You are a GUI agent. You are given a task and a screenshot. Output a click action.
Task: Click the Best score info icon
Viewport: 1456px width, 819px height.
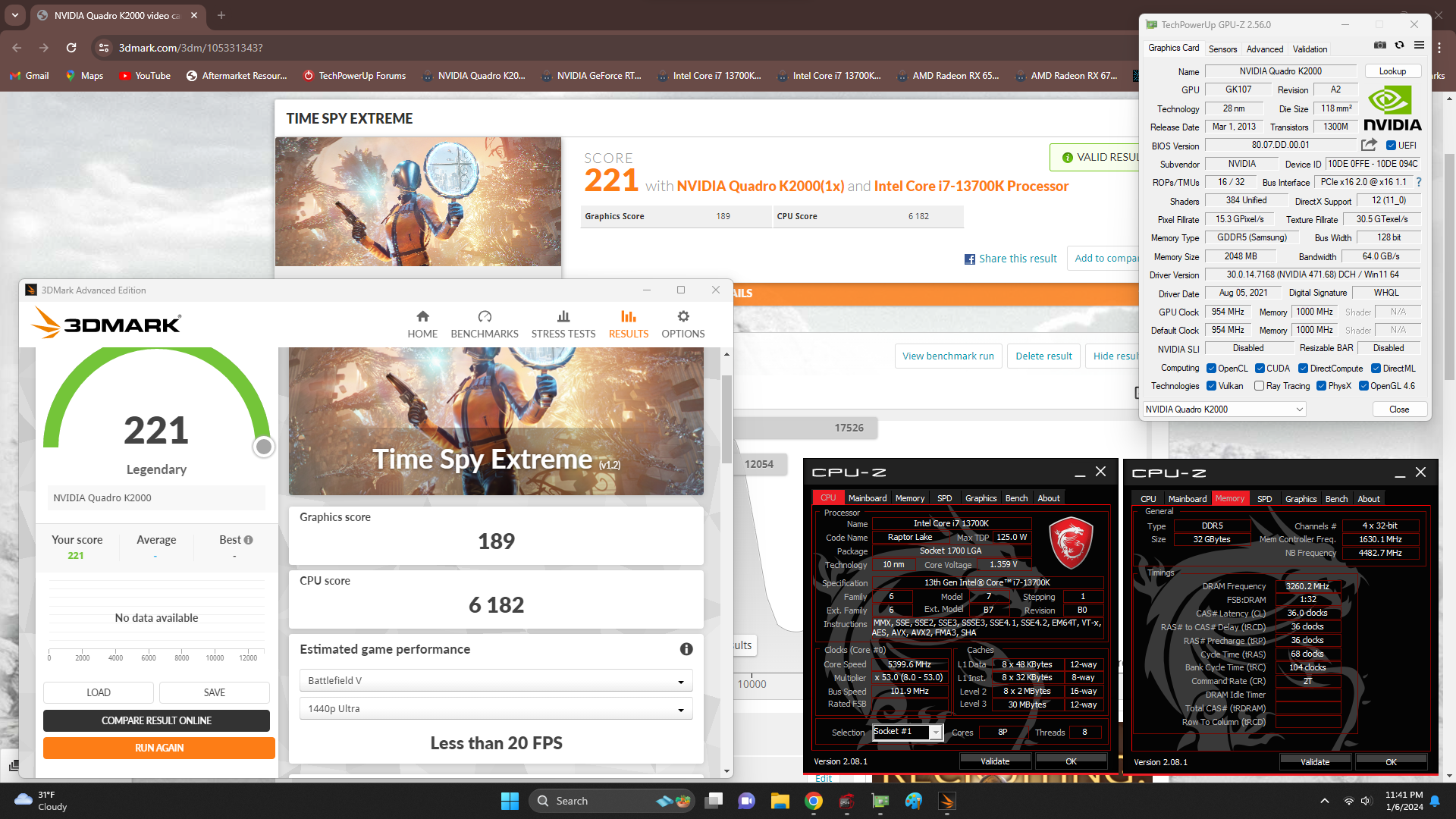pos(249,540)
